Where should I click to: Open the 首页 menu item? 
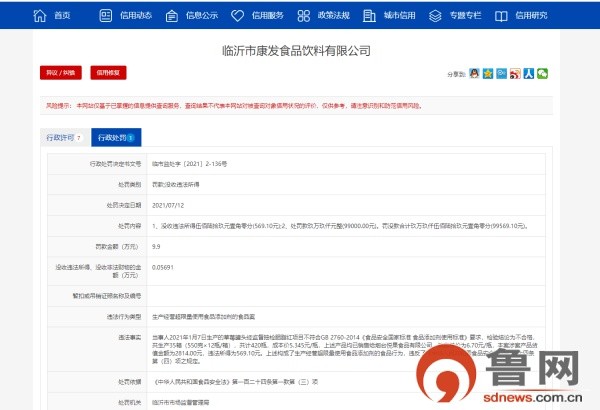click(x=62, y=15)
